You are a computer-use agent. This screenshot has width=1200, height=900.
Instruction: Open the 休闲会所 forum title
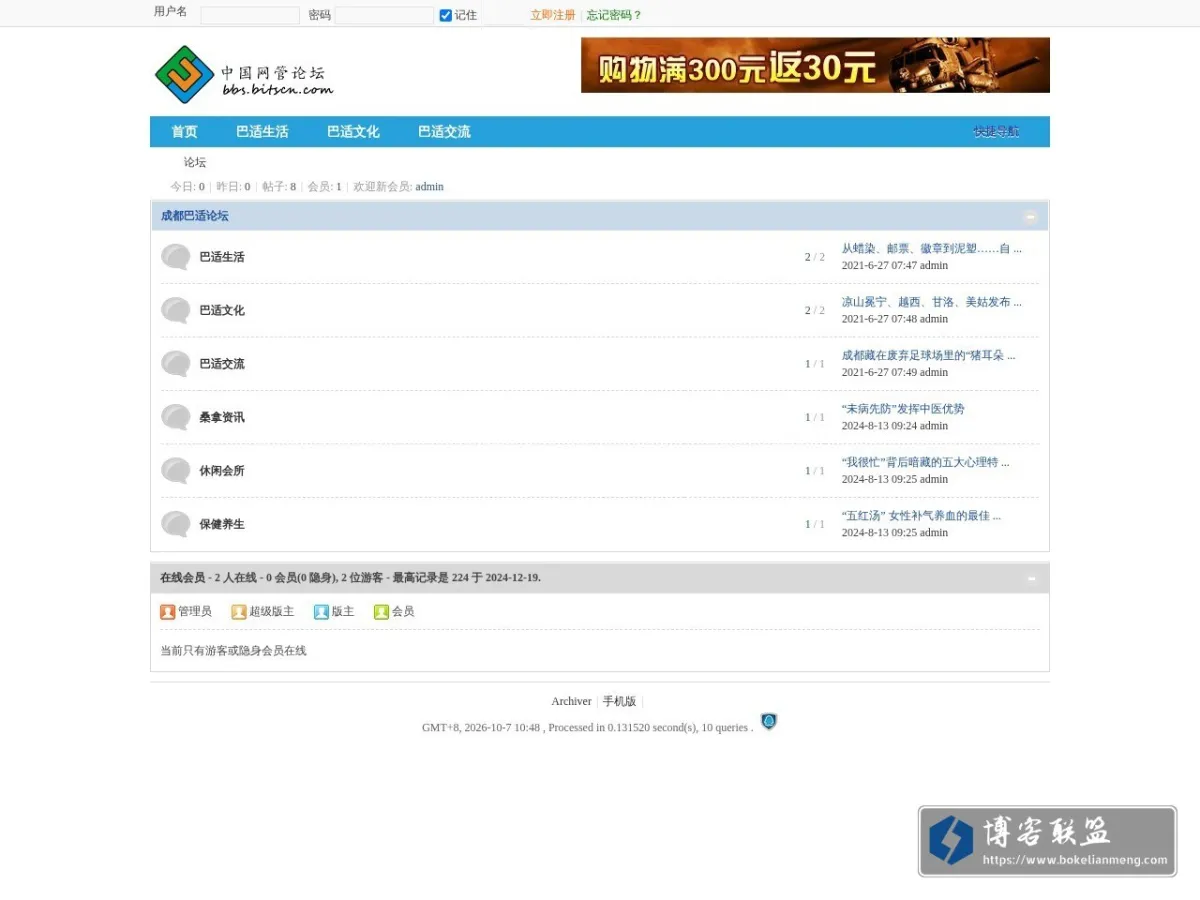222,471
